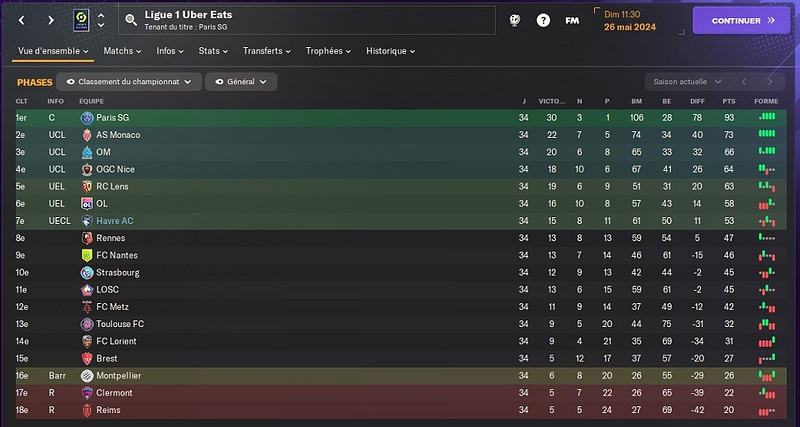Click the search magnifier icon
This screenshot has height=427, width=800.
coord(131,20)
